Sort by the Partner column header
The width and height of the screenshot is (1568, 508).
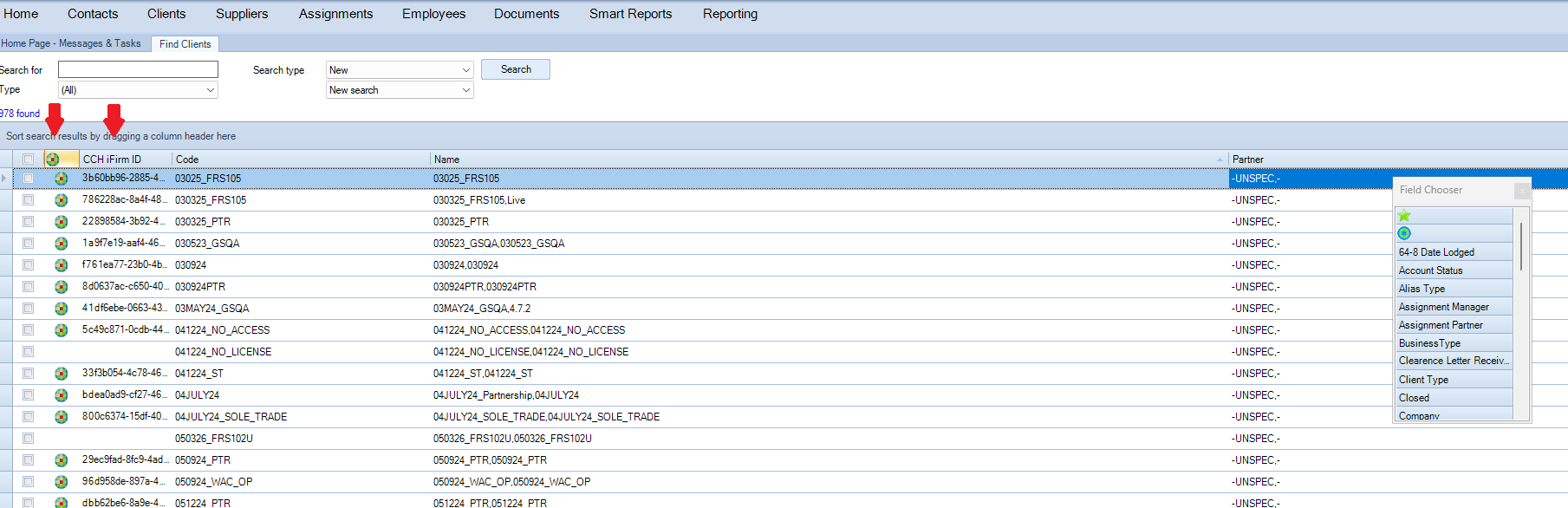pyautogui.click(x=1397, y=160)
